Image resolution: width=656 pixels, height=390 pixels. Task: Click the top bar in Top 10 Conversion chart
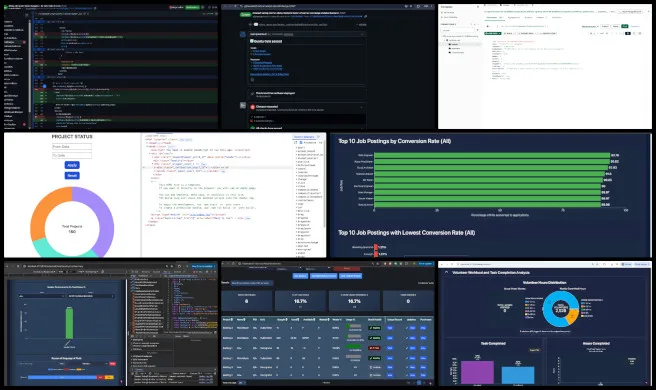click(x=492, y=155)
